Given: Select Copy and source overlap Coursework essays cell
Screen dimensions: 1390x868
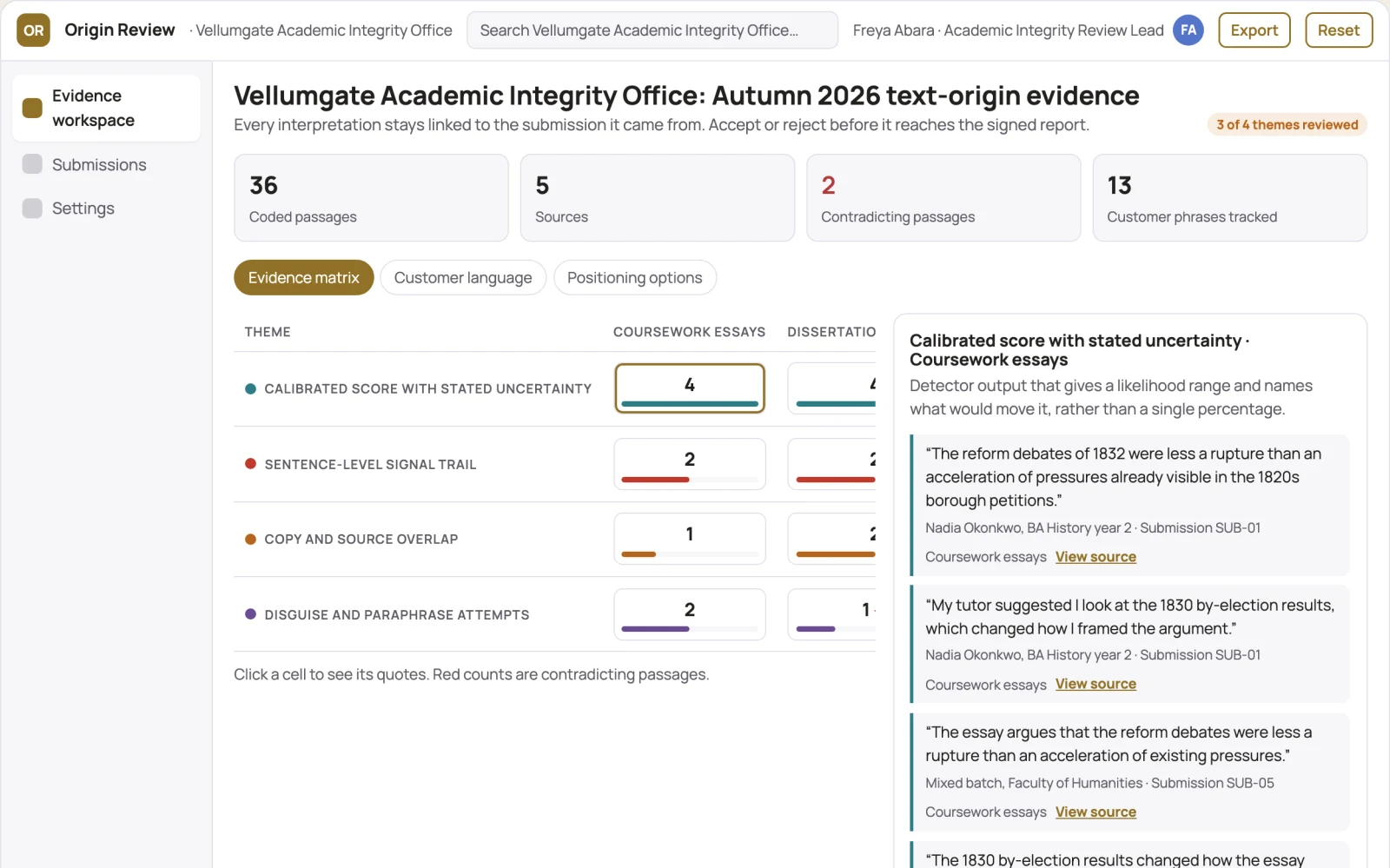Looking at the screenshot, I should click(690, 539).
